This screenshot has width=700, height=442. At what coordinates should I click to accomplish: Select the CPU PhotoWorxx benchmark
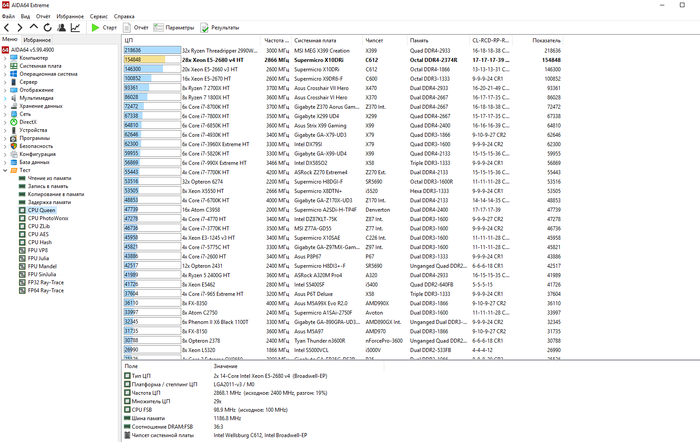(x=48, y=218)
